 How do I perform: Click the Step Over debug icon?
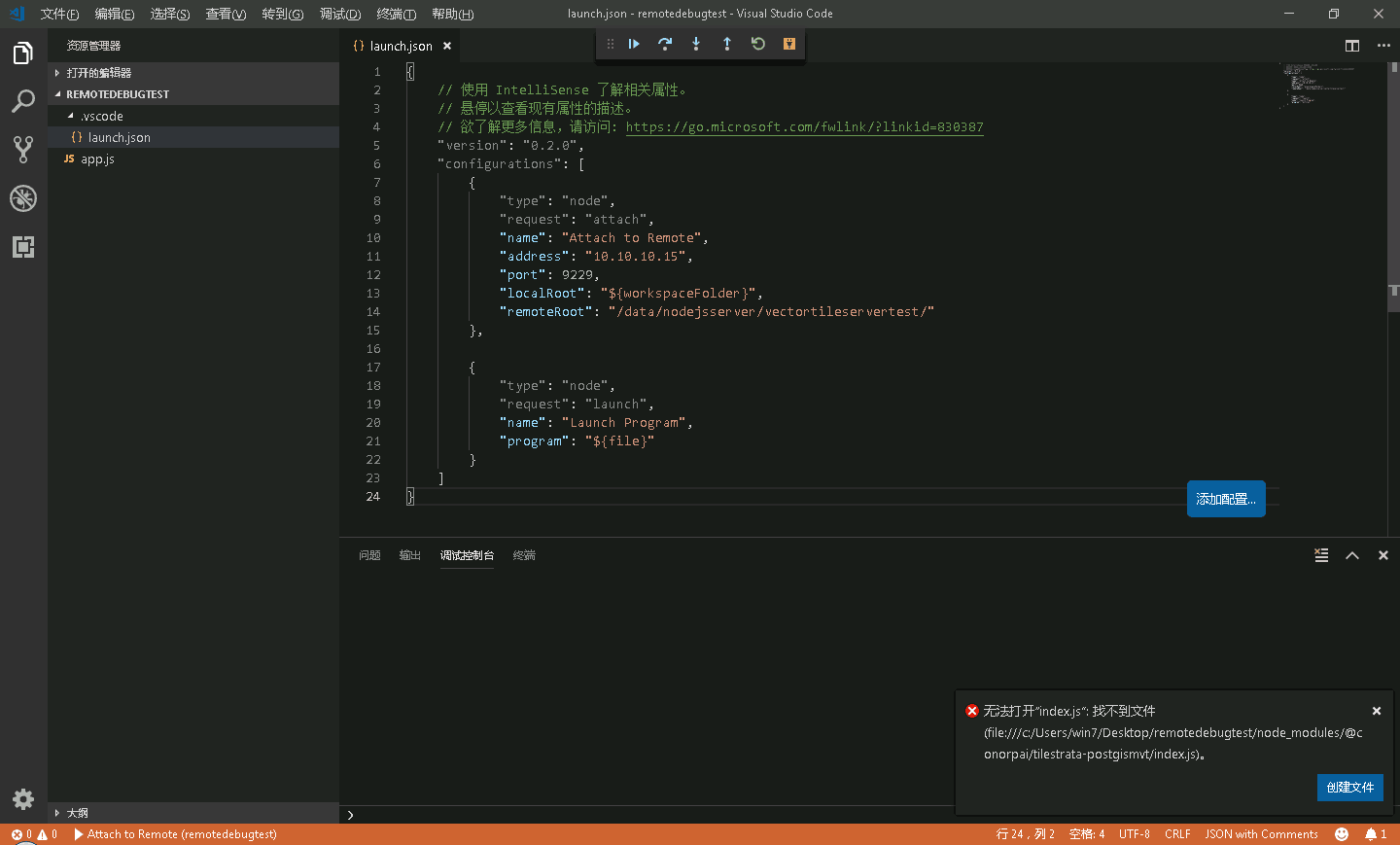pos(665,44)
